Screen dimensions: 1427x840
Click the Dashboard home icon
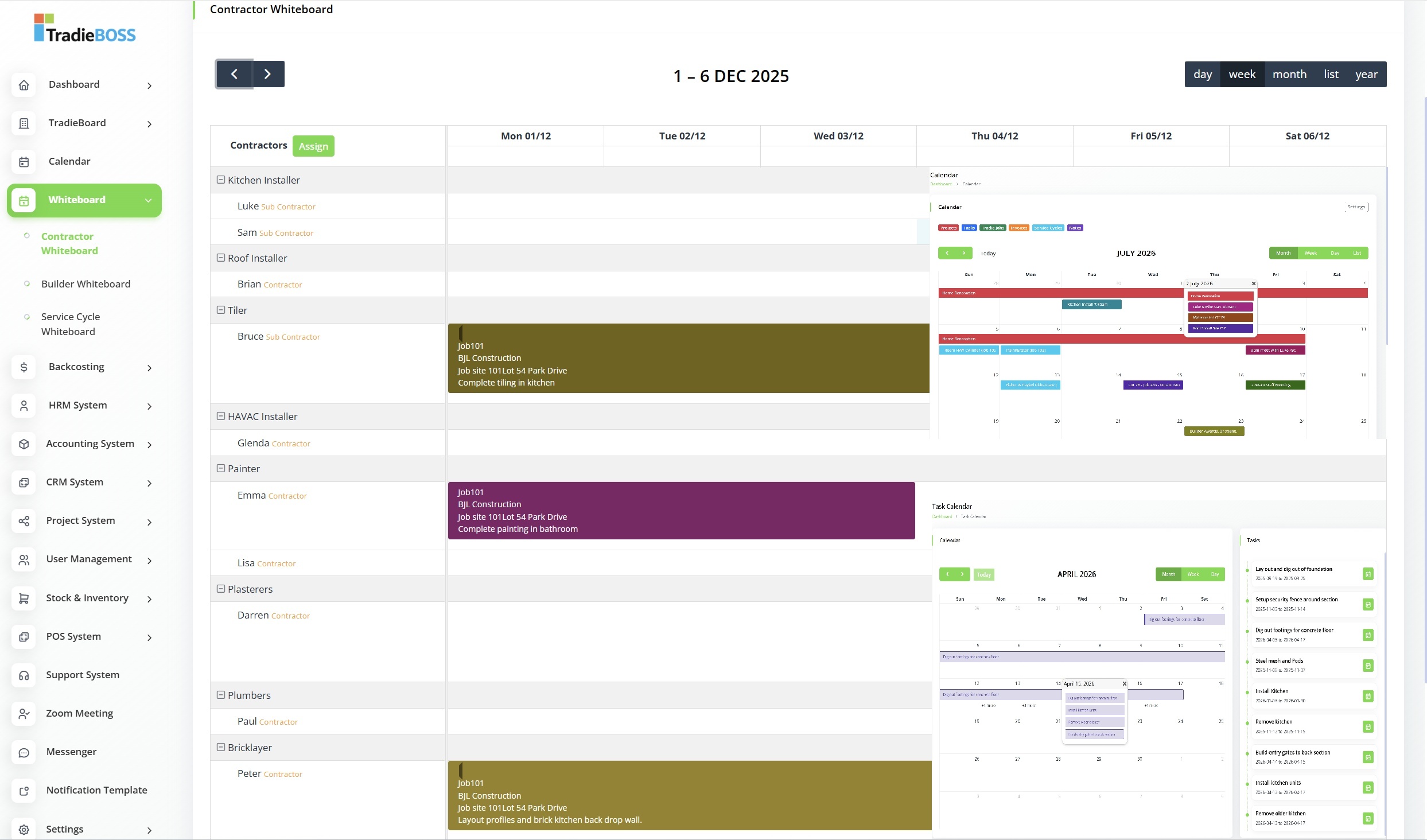[24, 85]
